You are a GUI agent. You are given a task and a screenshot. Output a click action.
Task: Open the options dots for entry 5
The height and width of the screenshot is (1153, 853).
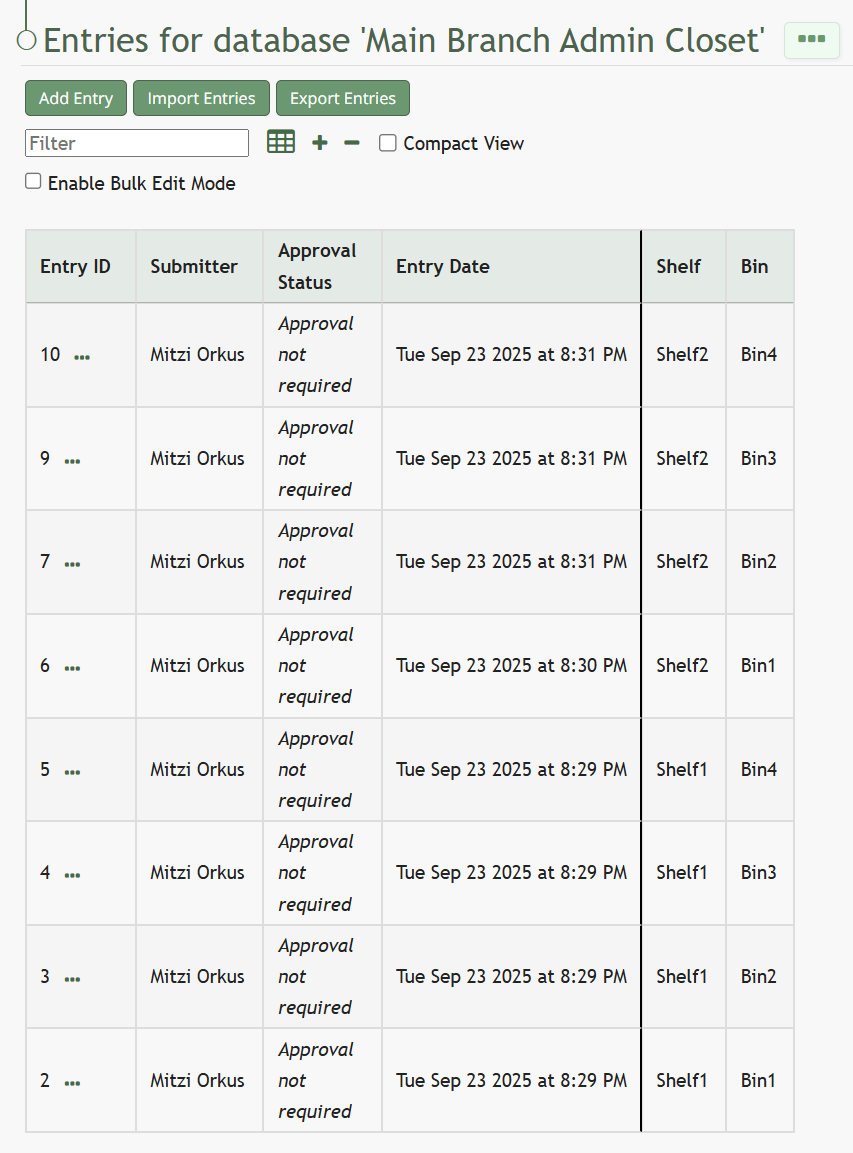[73, 772]
